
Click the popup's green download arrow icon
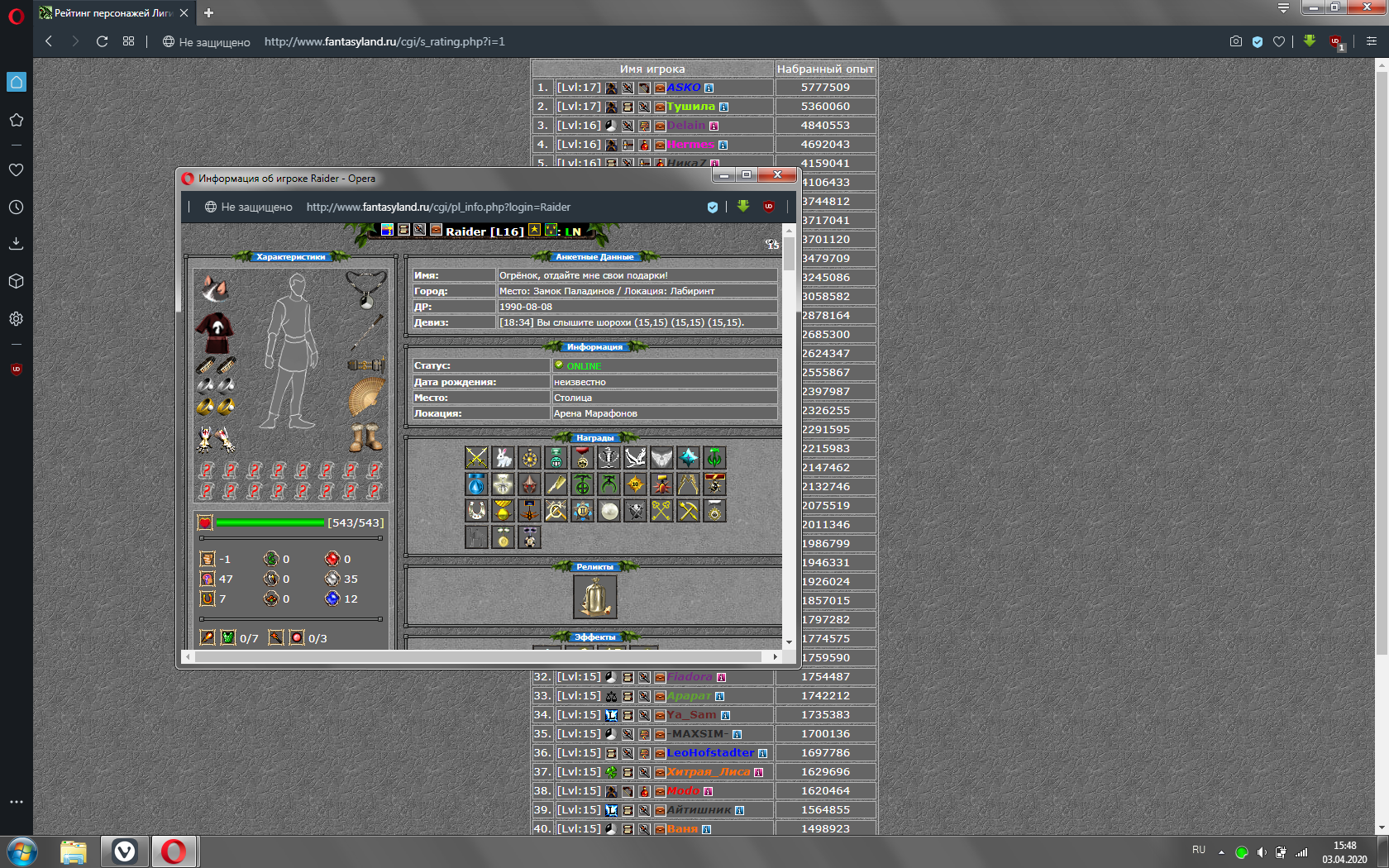743,207
